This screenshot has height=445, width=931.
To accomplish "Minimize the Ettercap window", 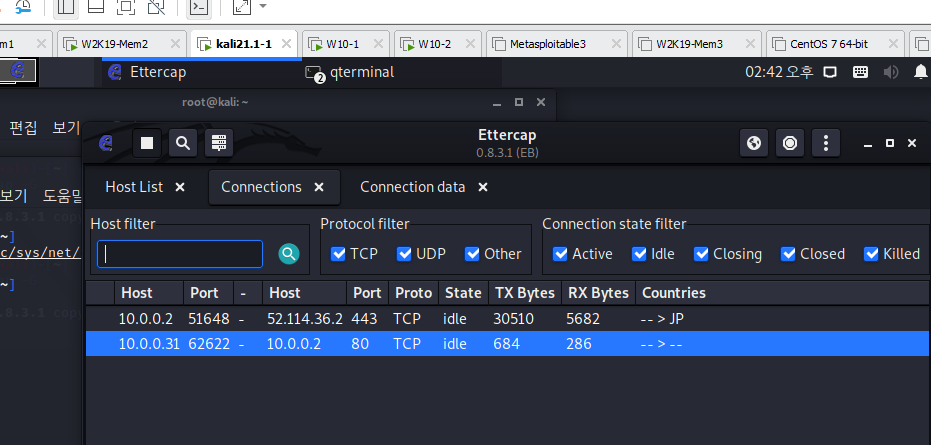I will coord(867,143).
